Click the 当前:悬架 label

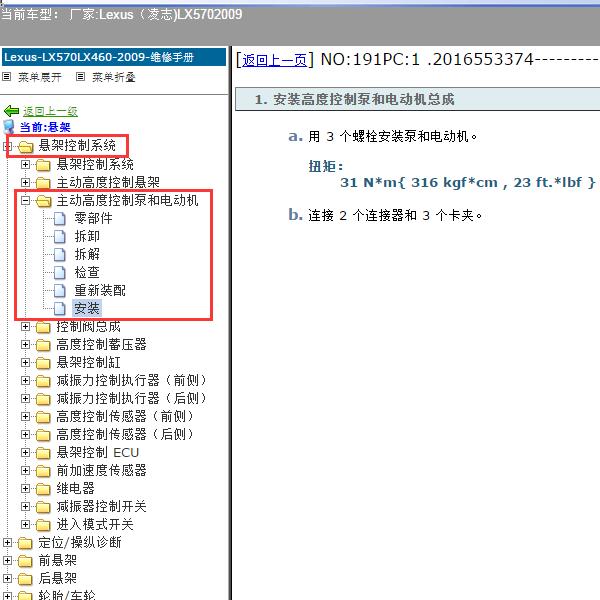[x=45, y=127]
